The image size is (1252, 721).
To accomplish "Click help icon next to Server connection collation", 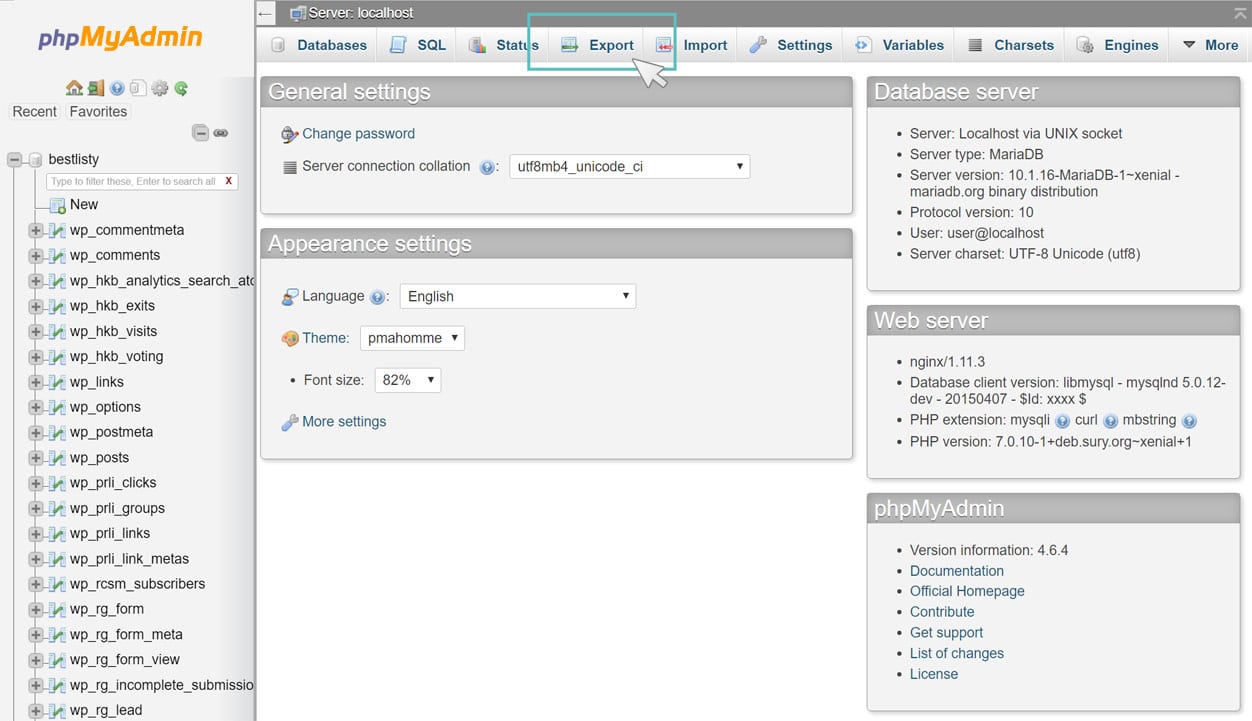I will point(487,168).
